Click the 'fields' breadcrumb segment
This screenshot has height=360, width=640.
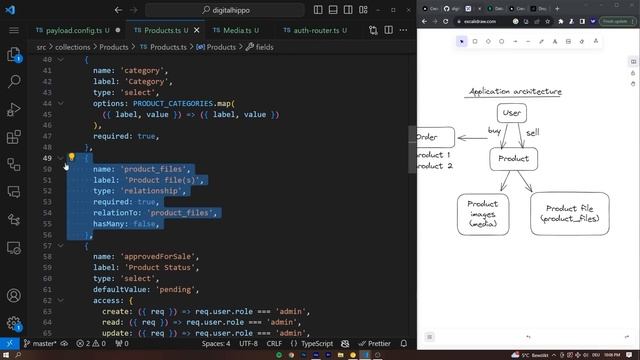[x=264, y=47]
